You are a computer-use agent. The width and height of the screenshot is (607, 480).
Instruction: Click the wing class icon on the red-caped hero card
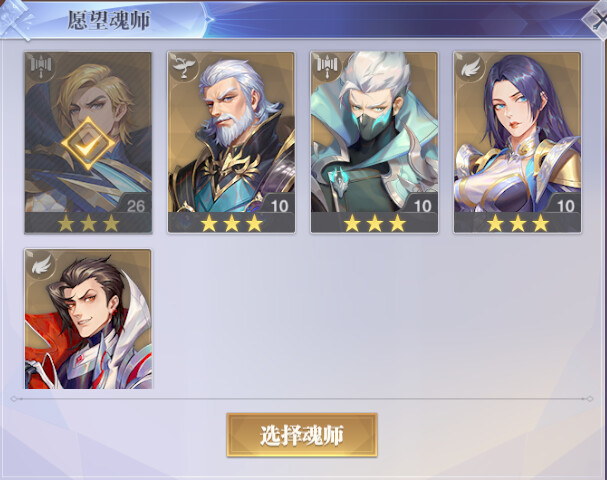(40, 264)
